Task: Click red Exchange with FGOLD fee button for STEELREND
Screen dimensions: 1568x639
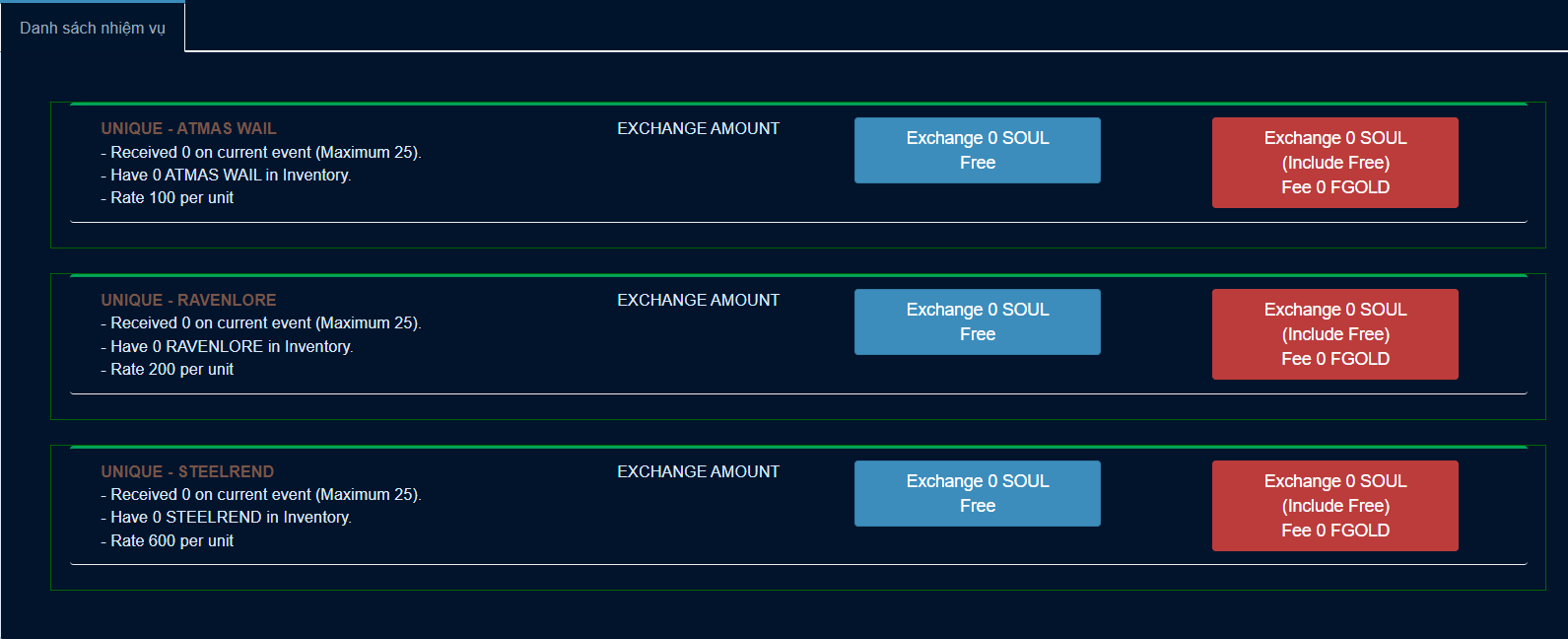Action: [1334, 506]
